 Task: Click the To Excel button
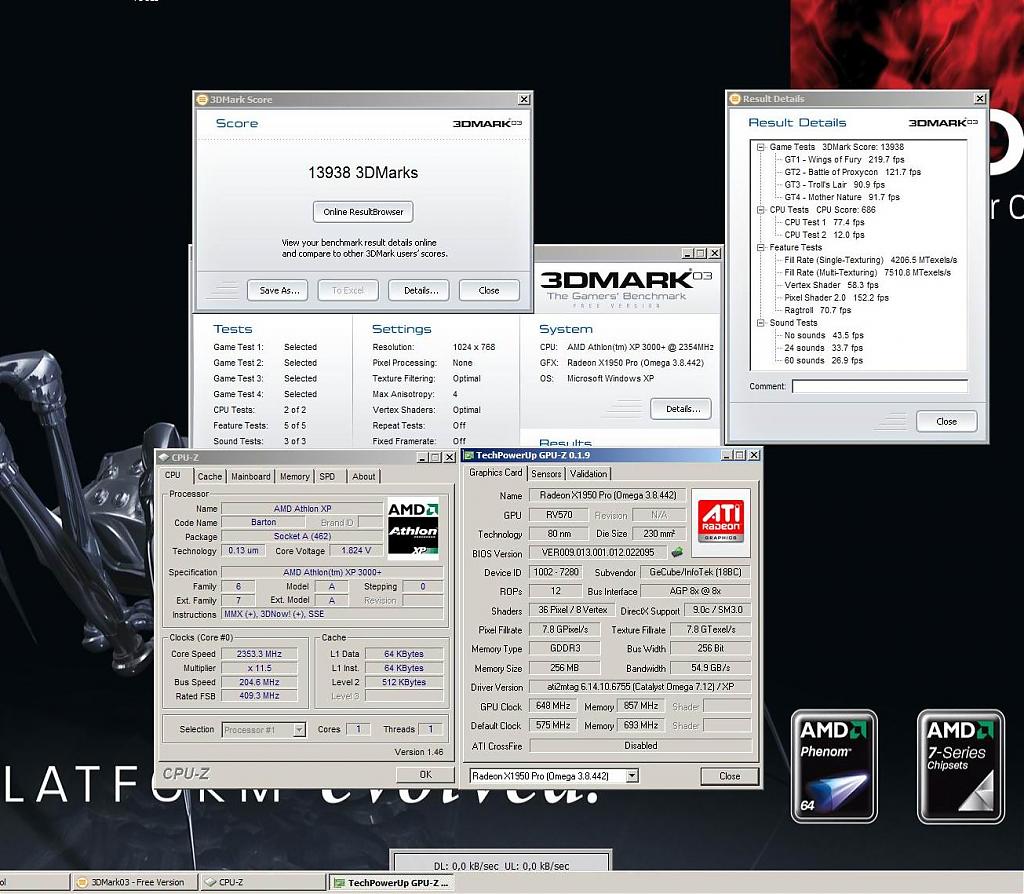(x=347, y=290)
